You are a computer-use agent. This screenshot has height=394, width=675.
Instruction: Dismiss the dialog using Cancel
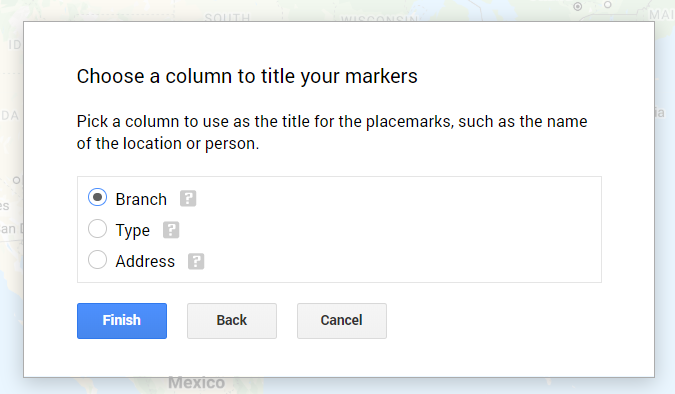pyautogui.click(x=342, y=321)
